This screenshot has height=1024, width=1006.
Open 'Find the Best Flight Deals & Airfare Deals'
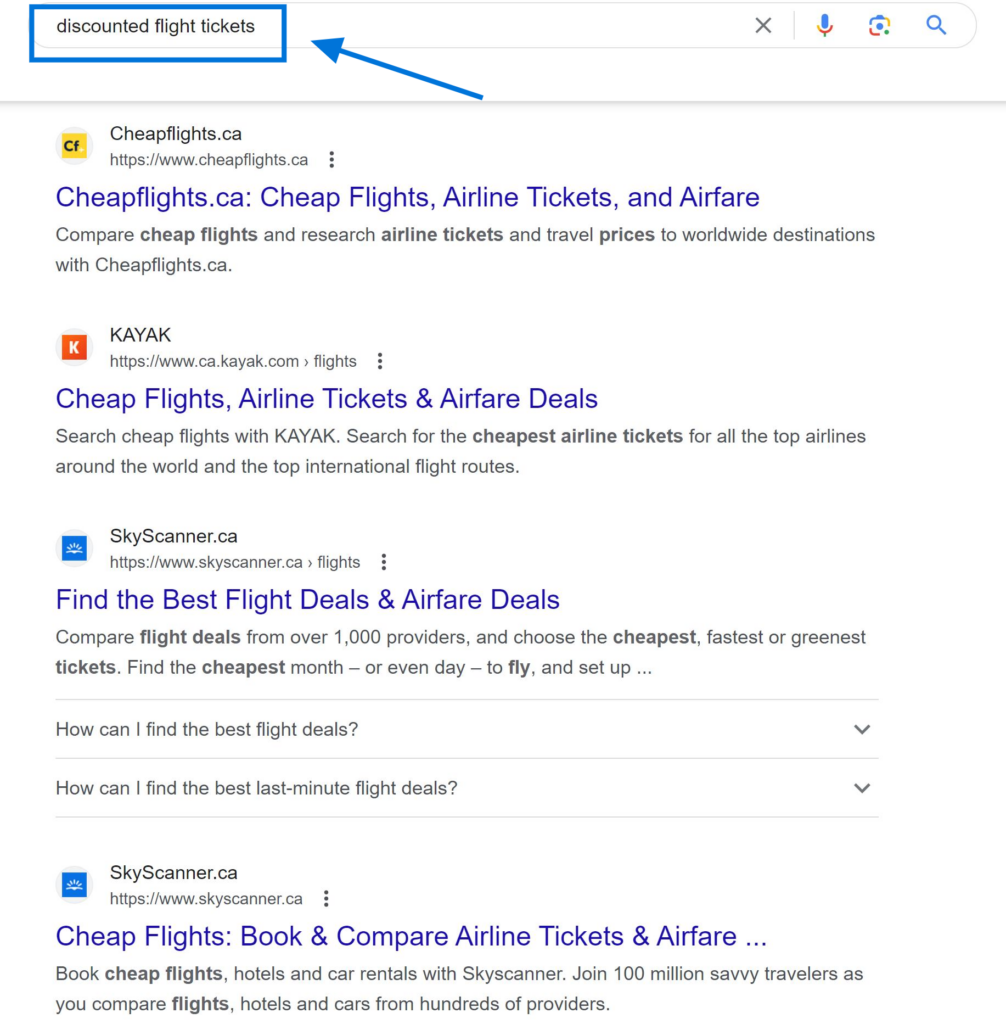307,600
